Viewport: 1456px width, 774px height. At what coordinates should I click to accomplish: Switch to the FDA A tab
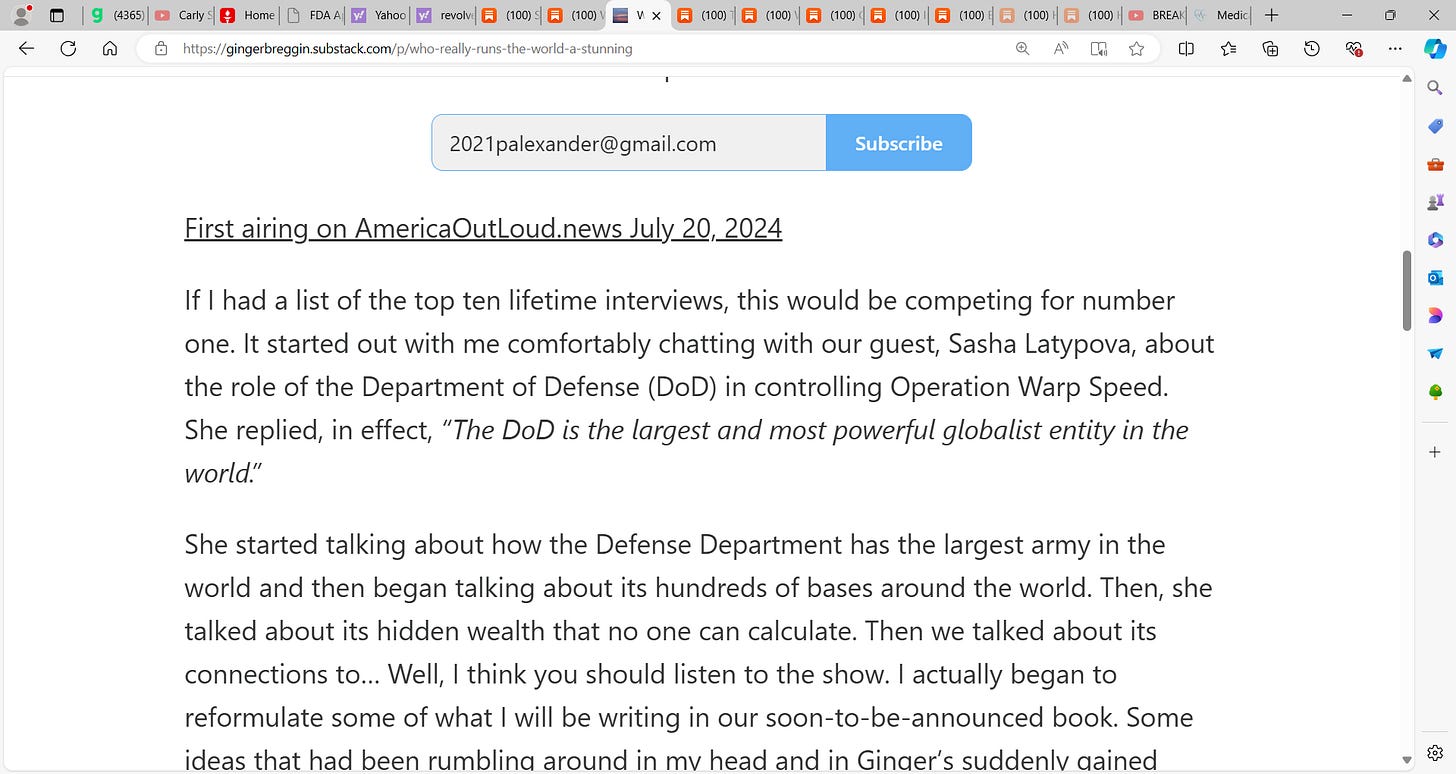tap(313, 15)
